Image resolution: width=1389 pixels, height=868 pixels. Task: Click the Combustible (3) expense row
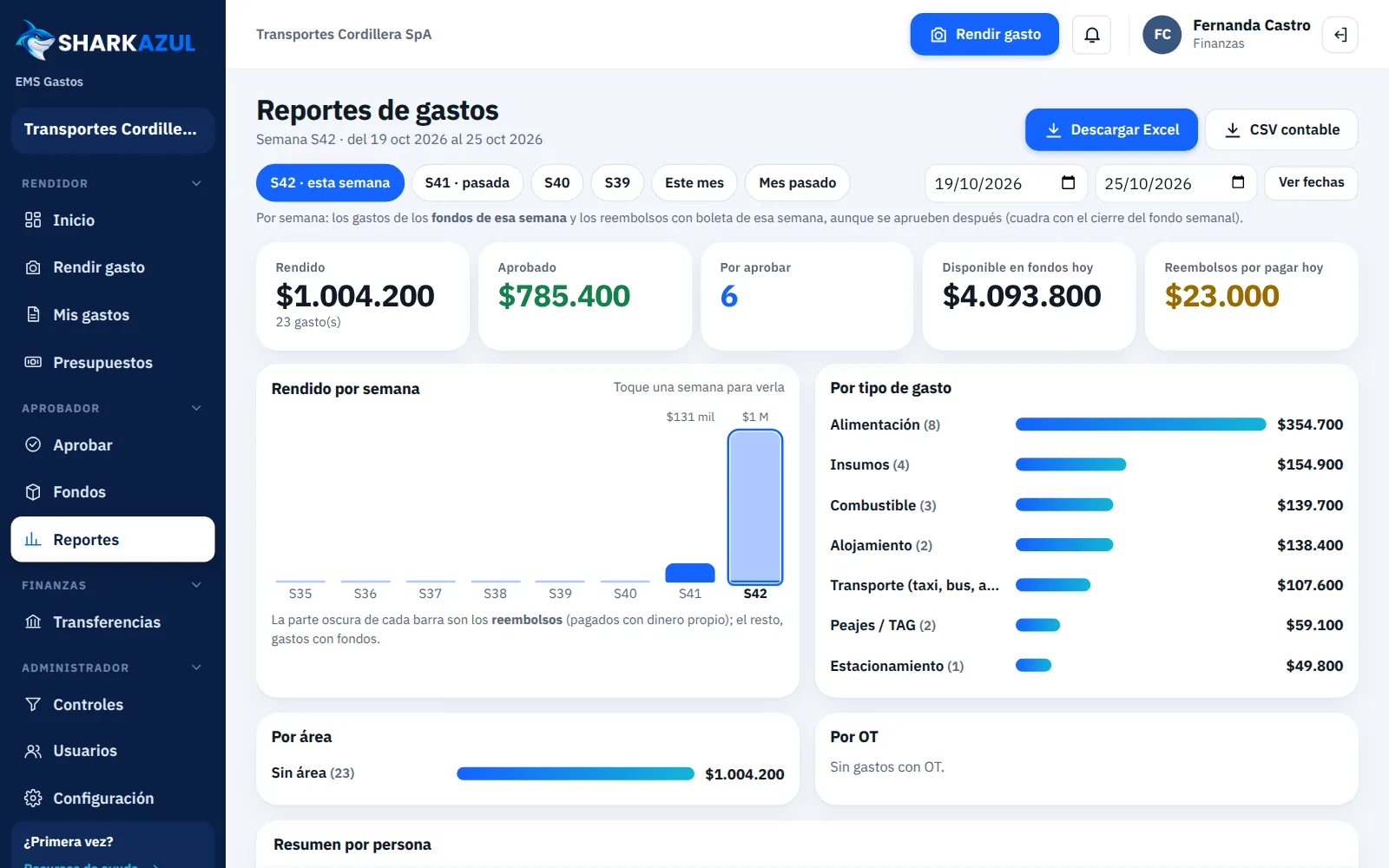coord(1086,505)
